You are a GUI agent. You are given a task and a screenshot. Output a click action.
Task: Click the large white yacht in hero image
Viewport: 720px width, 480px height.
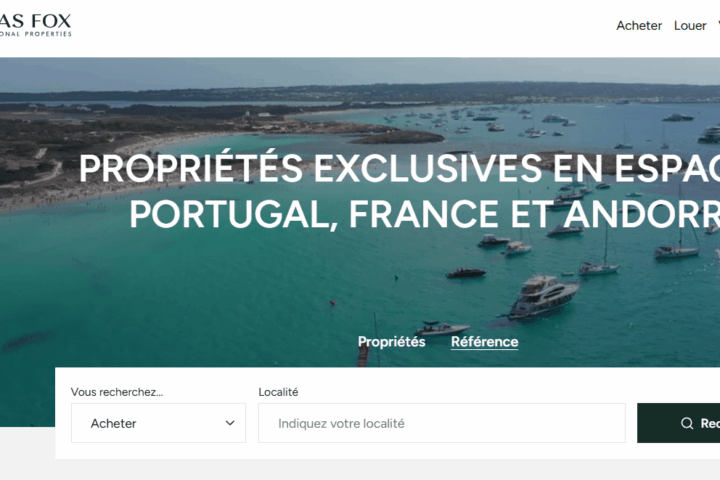[544, 295]
